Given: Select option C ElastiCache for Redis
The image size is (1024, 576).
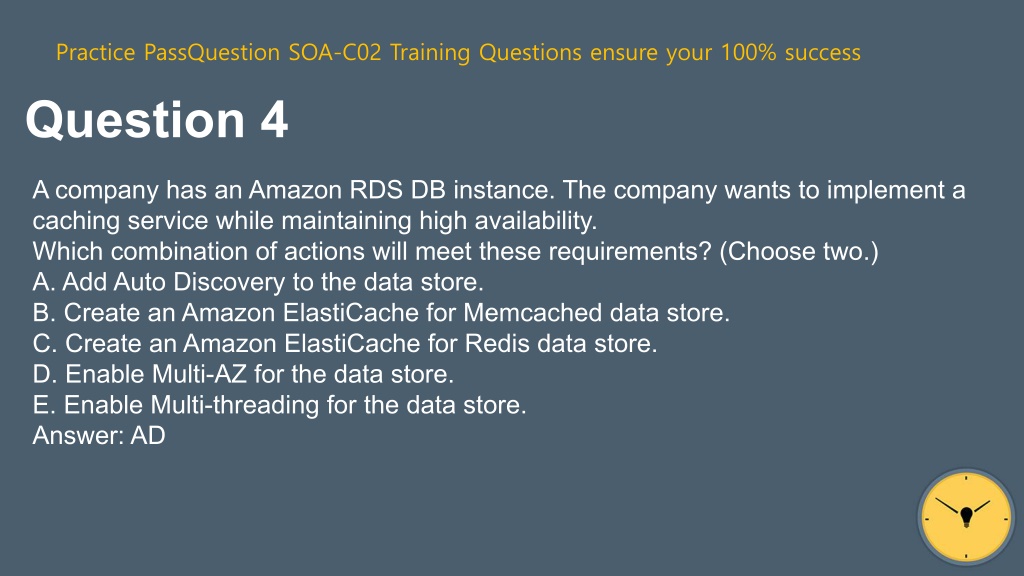Looking at the screenshot, I should pyautogui.click(x=345, y=344).
